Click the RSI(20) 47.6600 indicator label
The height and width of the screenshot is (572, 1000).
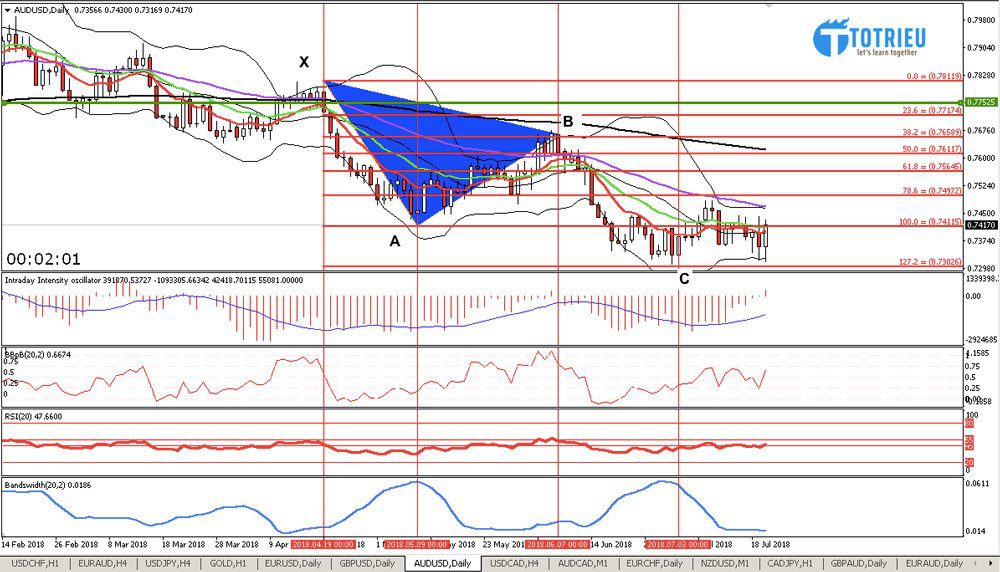pos(33,416)
